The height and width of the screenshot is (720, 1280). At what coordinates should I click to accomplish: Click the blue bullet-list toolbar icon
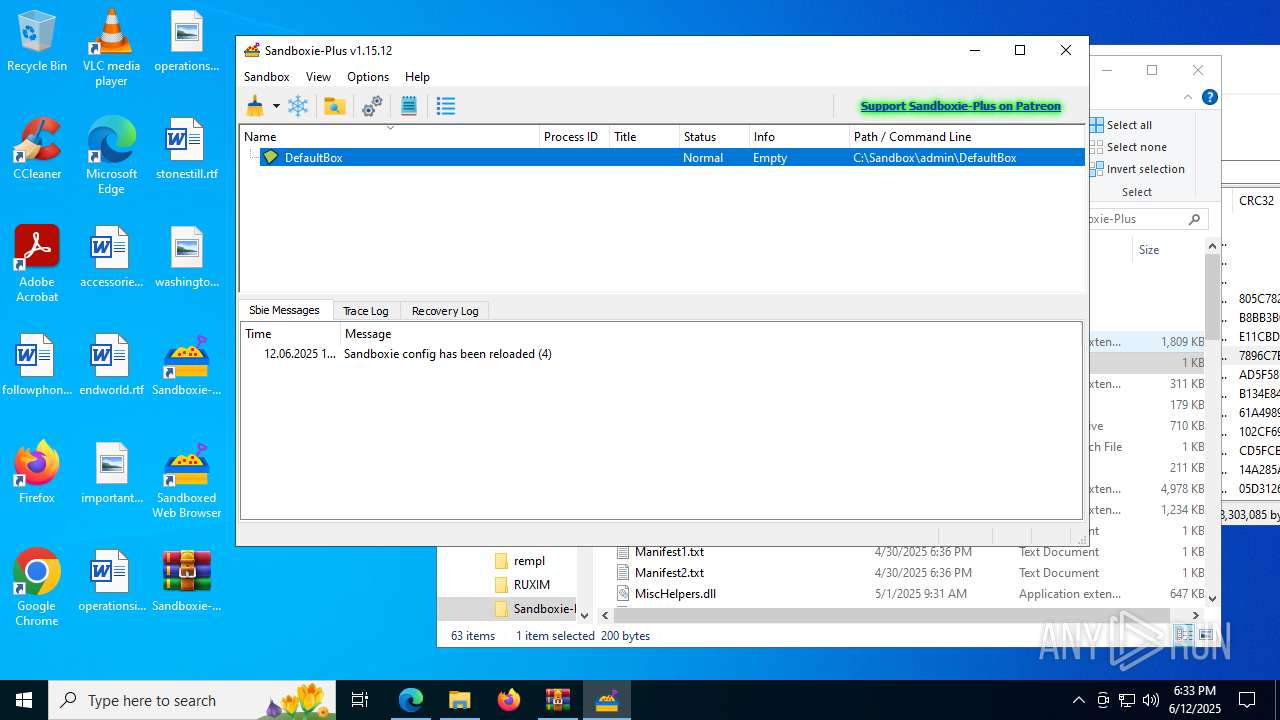click(446, 106)
